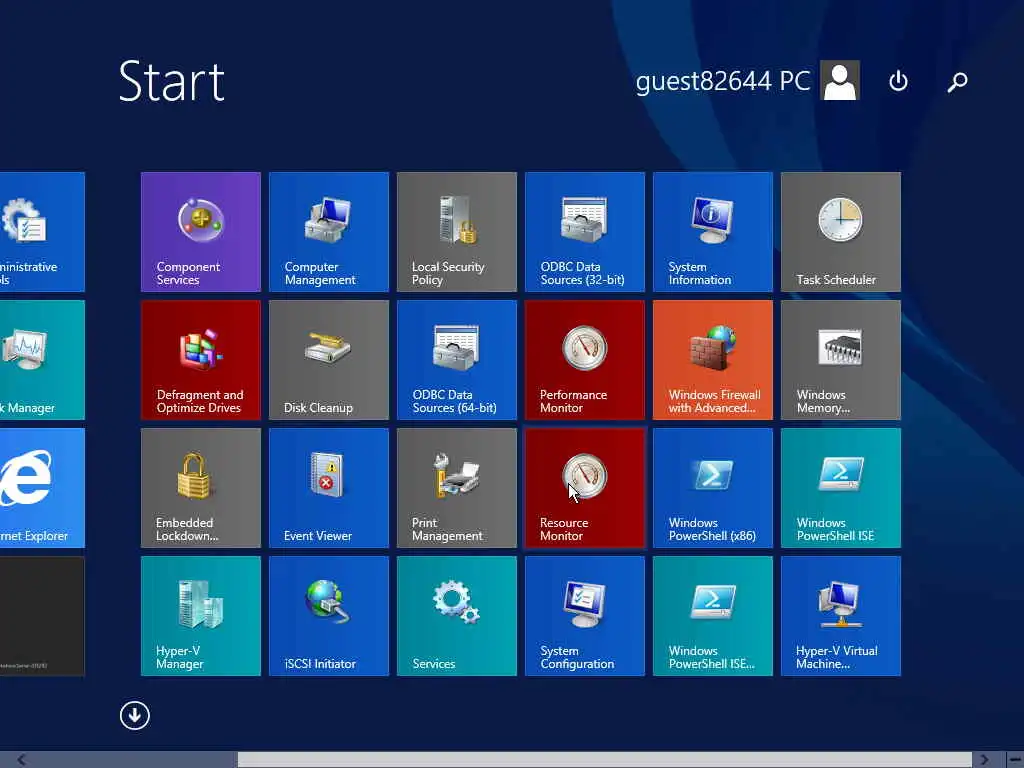Click the scrollbar left arrow
The image size is (1024, 768).
click(22, 760)
